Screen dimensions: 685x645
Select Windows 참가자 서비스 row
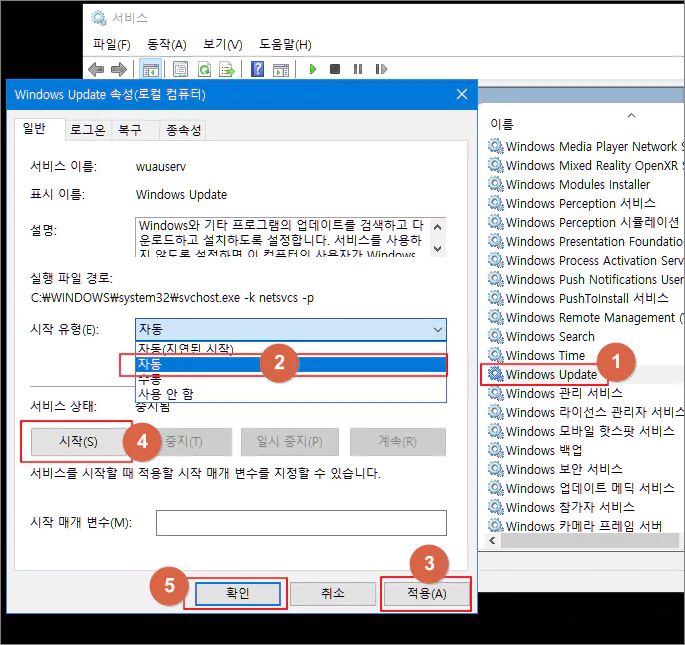click(585, 507)
